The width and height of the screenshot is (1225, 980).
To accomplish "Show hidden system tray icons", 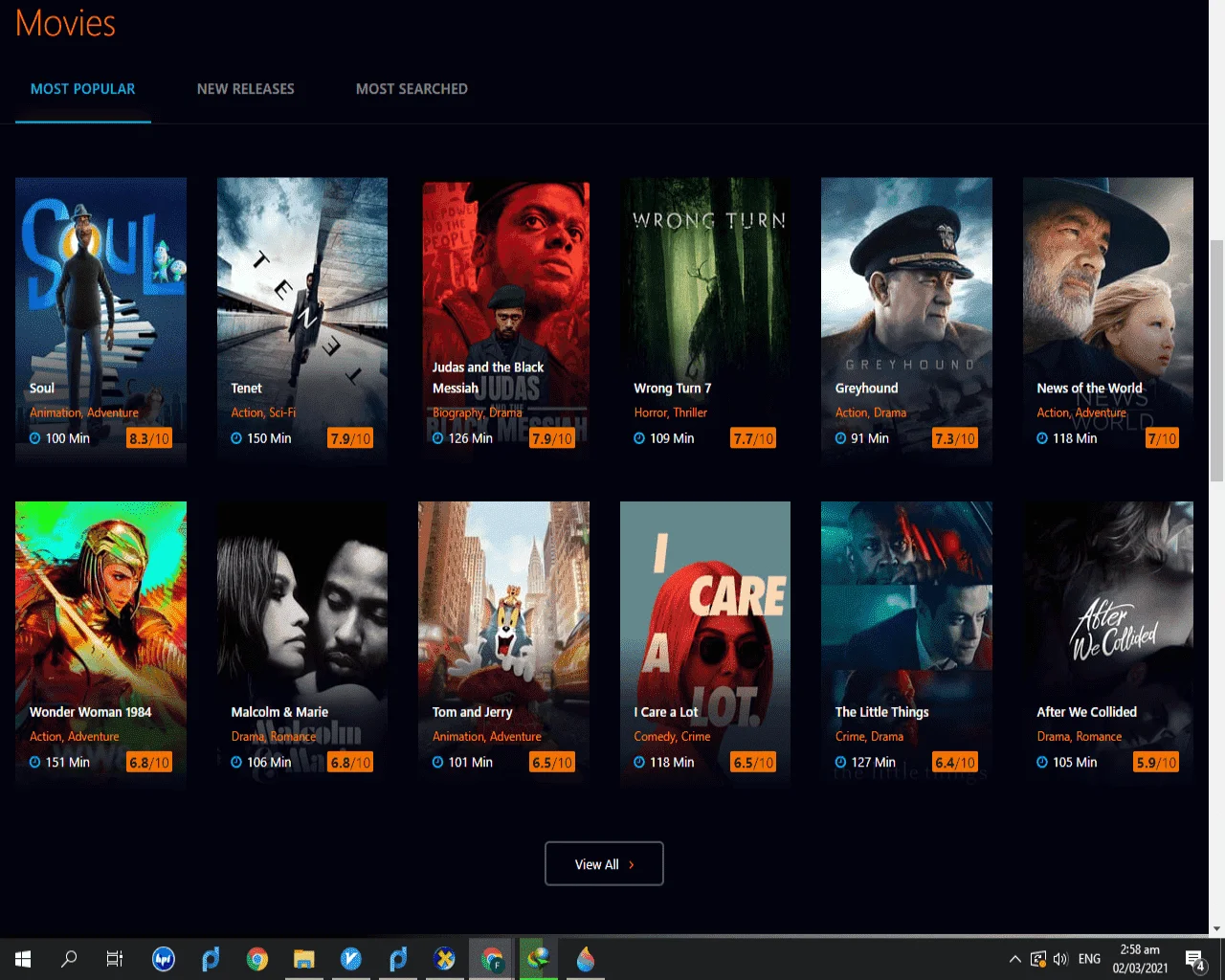I will click(x=1014, y=959).
